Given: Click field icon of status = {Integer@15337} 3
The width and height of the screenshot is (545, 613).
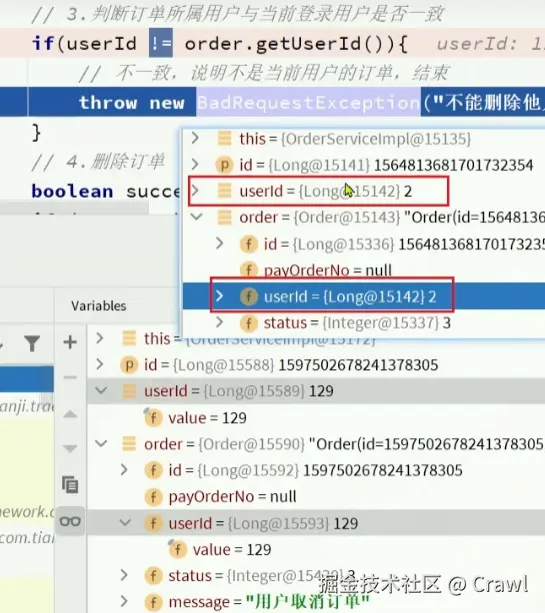Looking at the screenshot, I should (249, 323).
